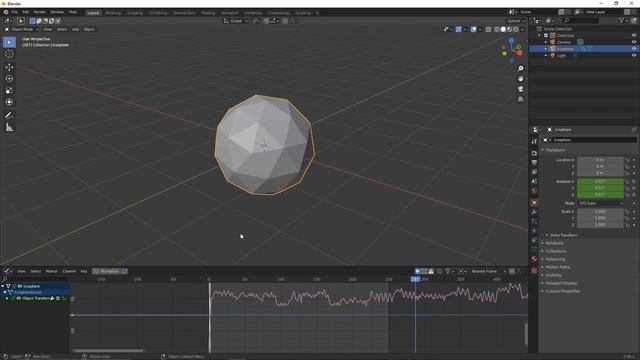Image resolution: width=640 pixels, height=360 pixels.
Task: Click the red X axis on navigation gizmo
Action: 519,53
